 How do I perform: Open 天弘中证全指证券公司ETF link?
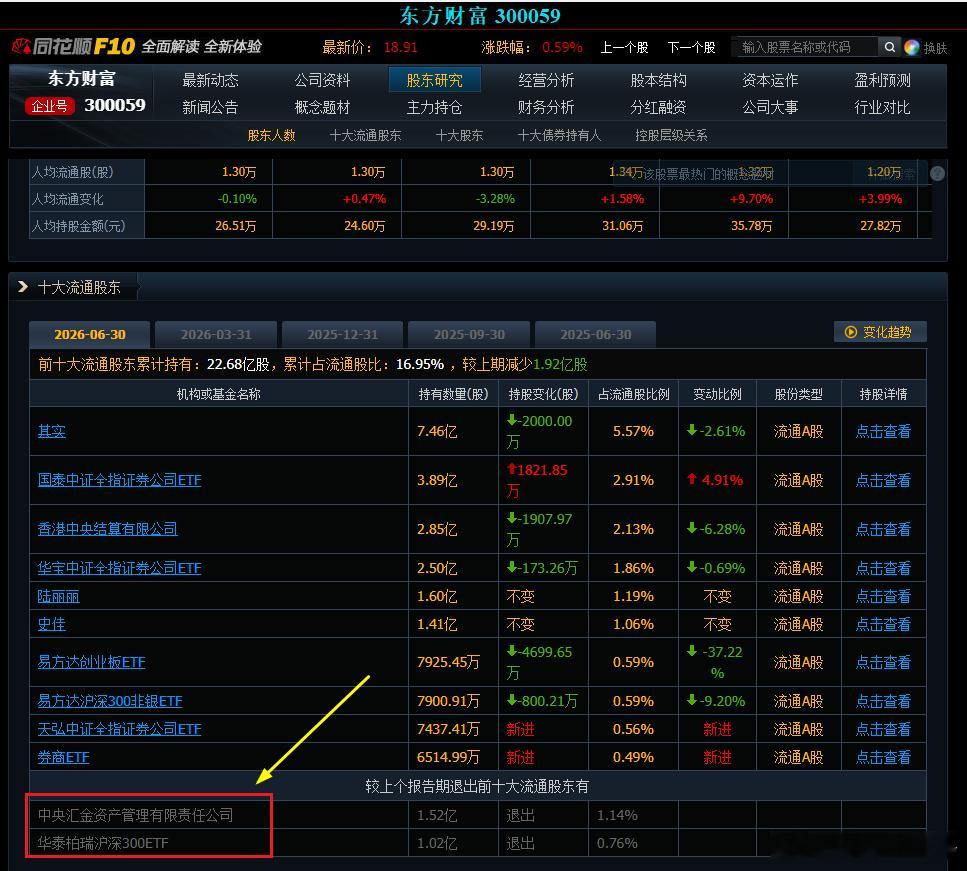tap(120, 729)
